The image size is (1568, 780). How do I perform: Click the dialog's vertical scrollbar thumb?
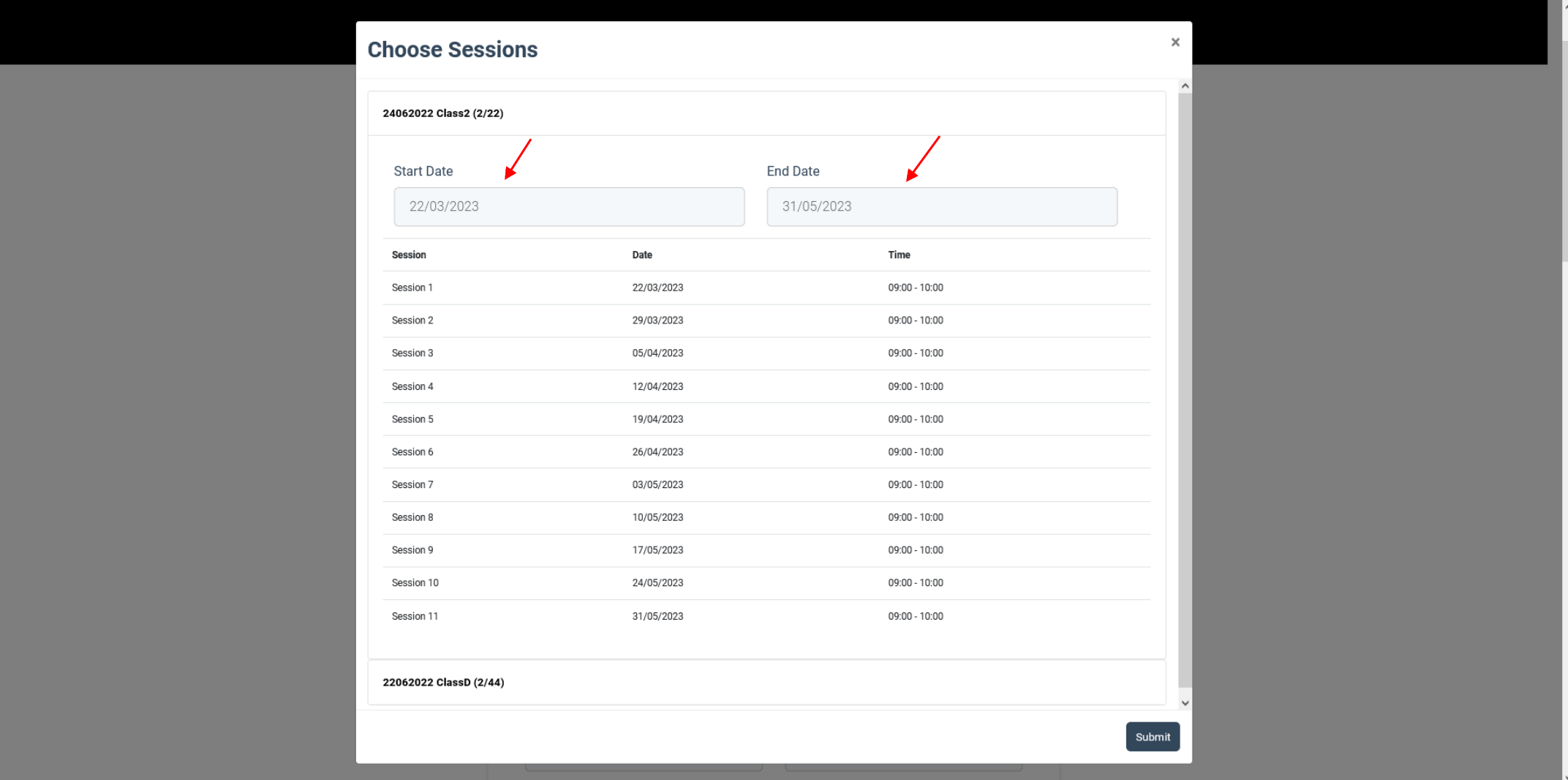click(1186, 390)
